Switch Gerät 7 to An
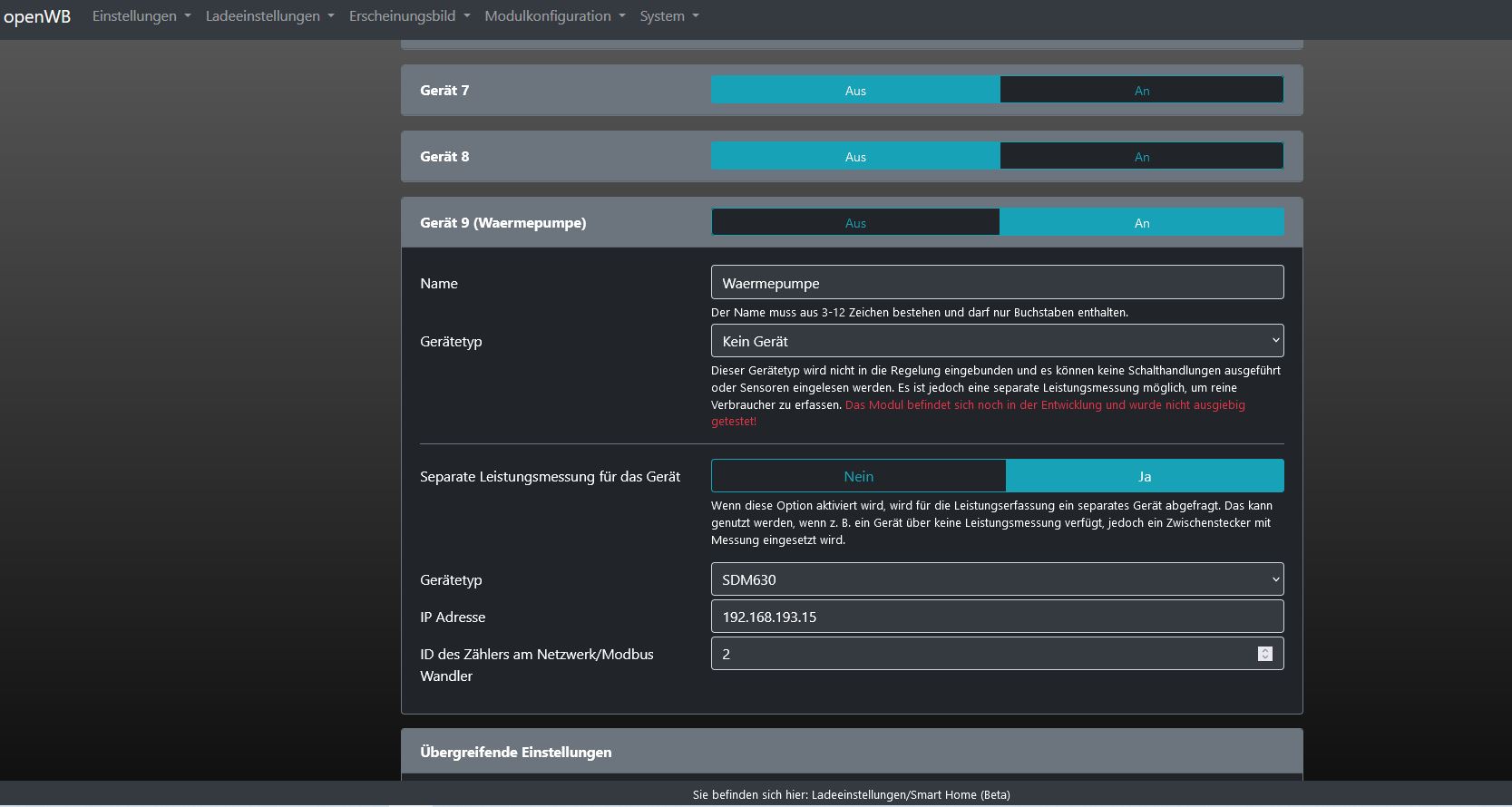The width and height of the screenshot is (1512, 807). tap(1141, 91)
